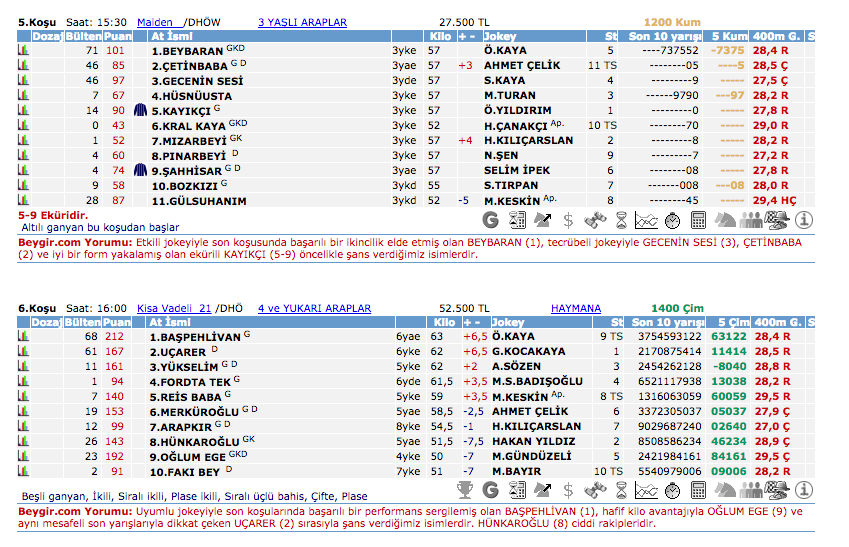Viewport: 849px width, 547px height.
Task: Click the info icon in race 5 toolbar
Action: coord(804,218)
